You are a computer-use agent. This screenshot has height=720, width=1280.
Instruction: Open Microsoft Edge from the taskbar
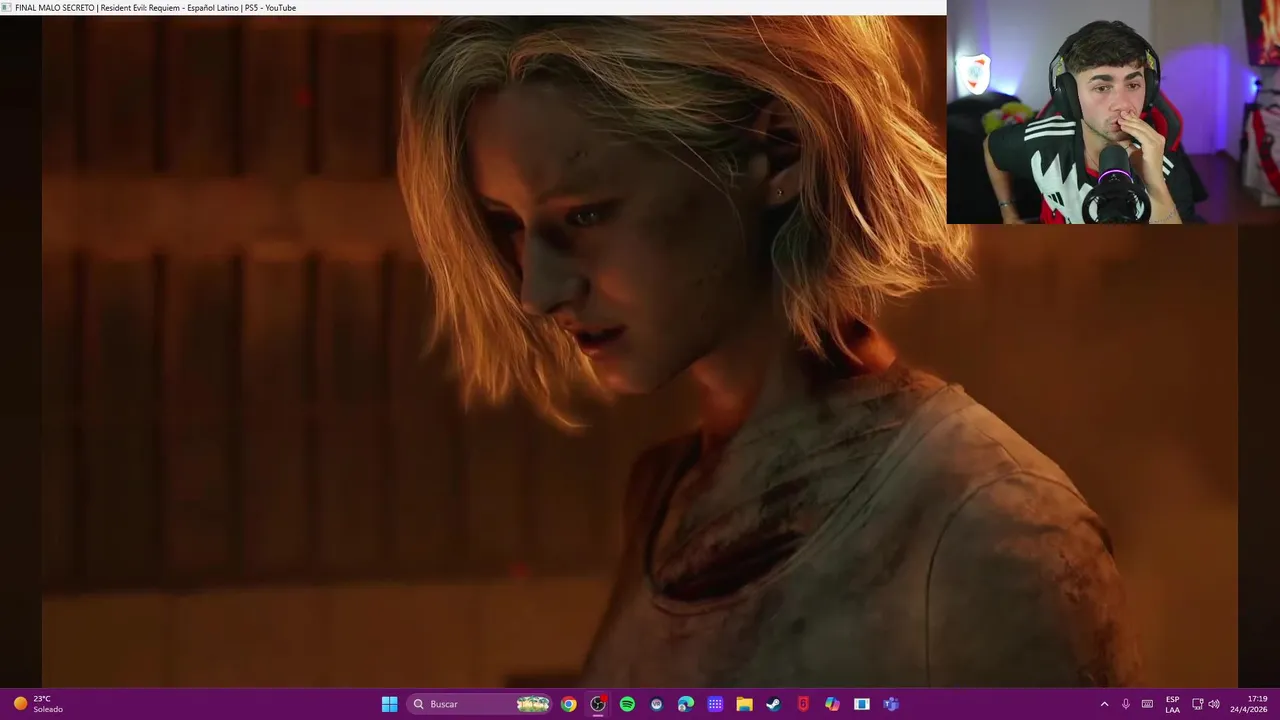pos(686,704)
